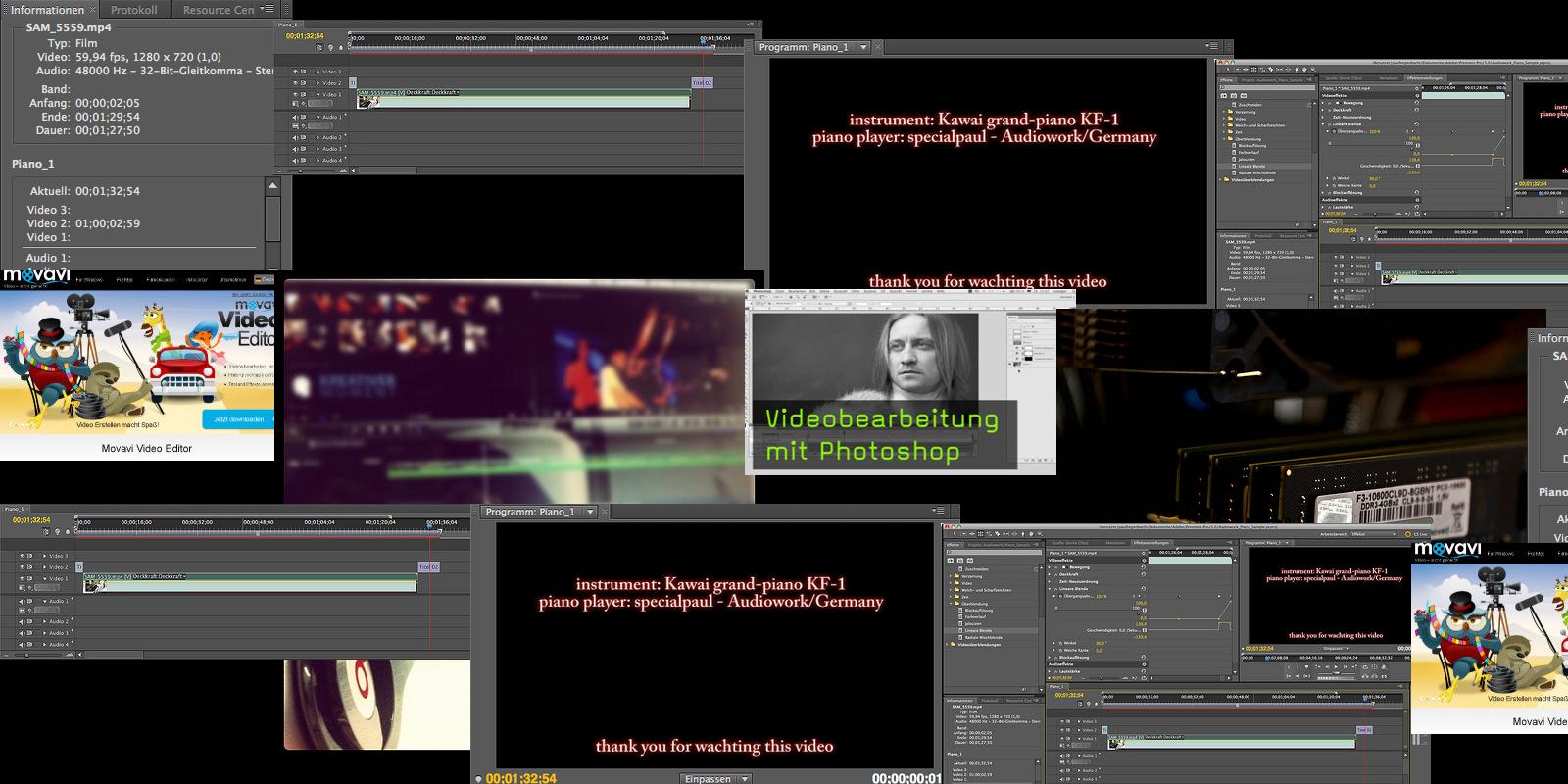Click the Movavi Video Editor caption

coord(147,448)
